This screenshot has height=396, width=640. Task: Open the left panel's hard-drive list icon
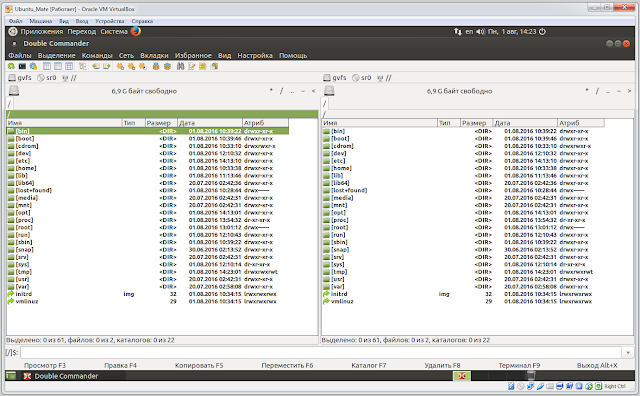pyautogui.click(x=13, y=91)
